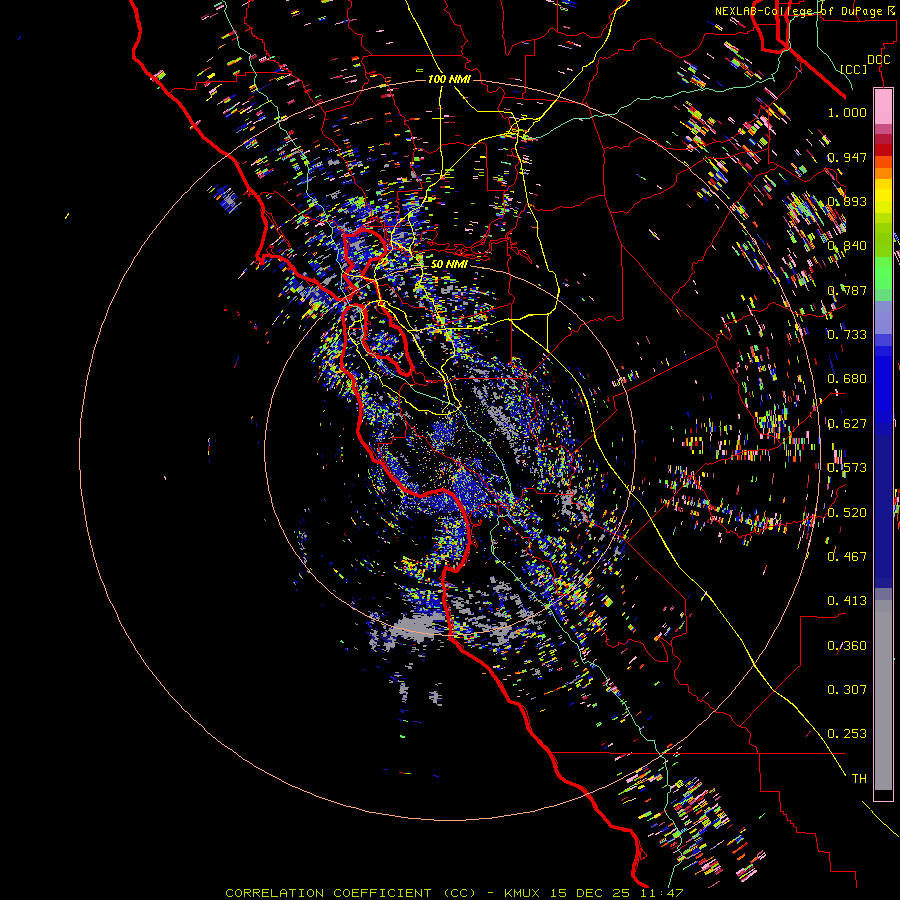Click the 0.573 scale value
Viewport: 900px width, 900px height.
pos(847,467)
